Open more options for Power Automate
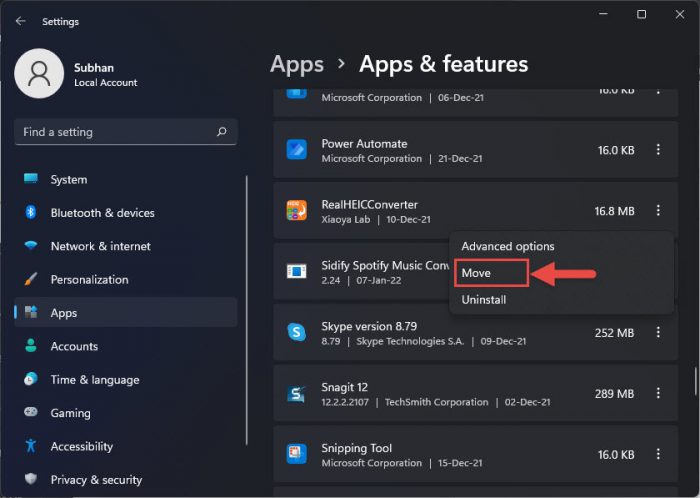 tap(658, 150)
